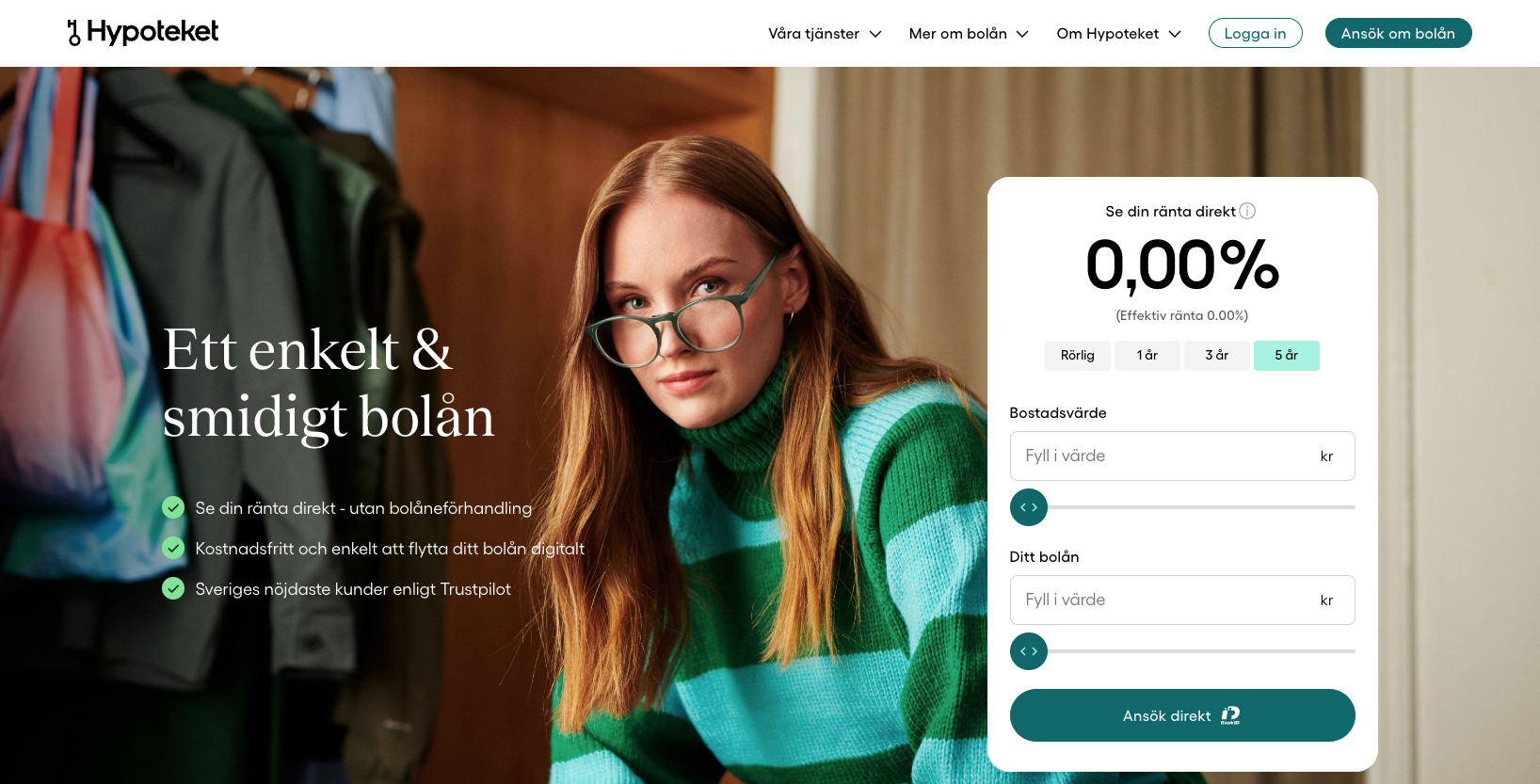Focus the 'Ditt bolån' value input field
This screenshot has height=784, width=1540.
coord(1182,600)
